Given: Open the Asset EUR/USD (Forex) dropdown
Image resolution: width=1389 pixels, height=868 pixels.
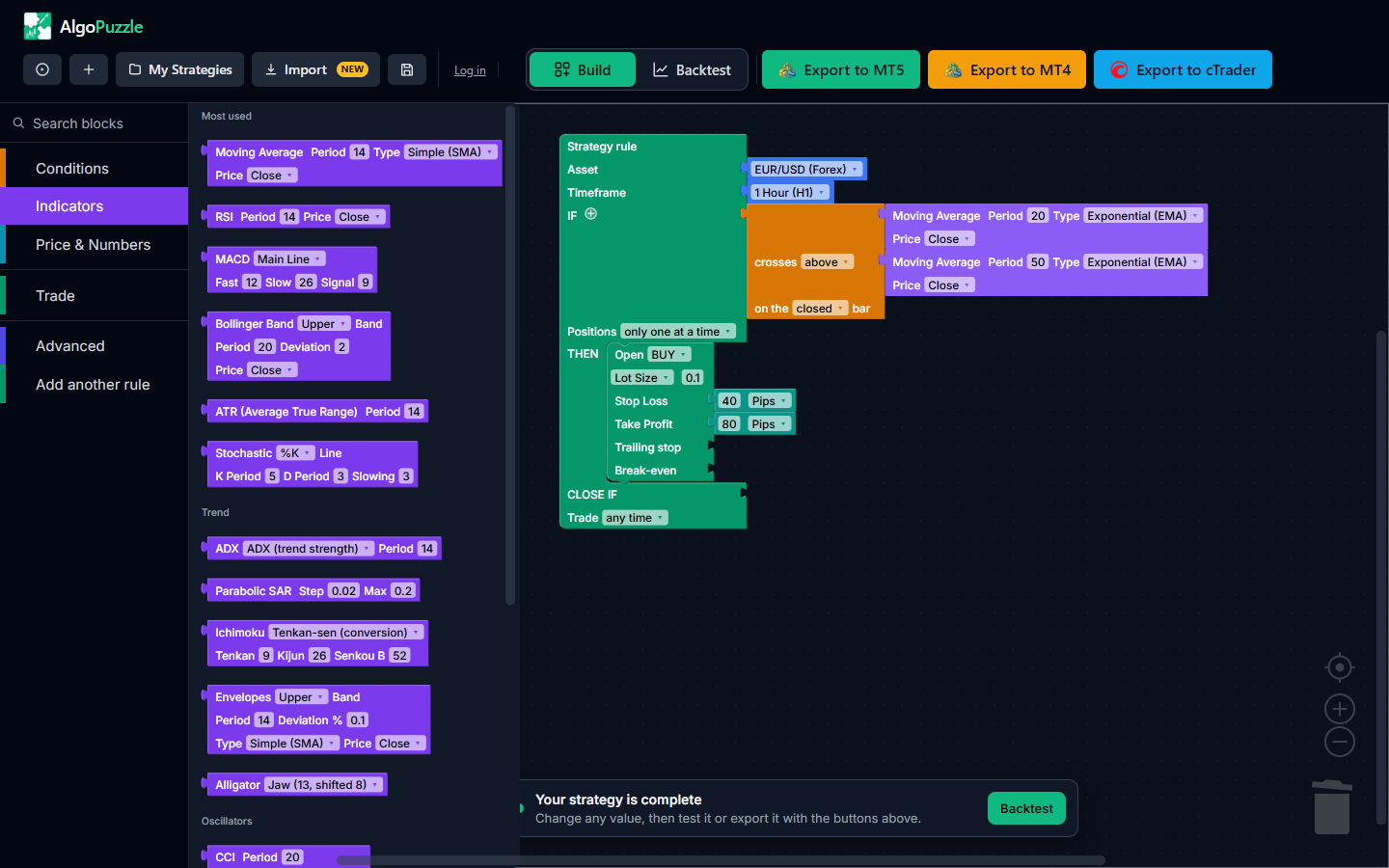Looking at the screenshot, I should coord(806,169).
